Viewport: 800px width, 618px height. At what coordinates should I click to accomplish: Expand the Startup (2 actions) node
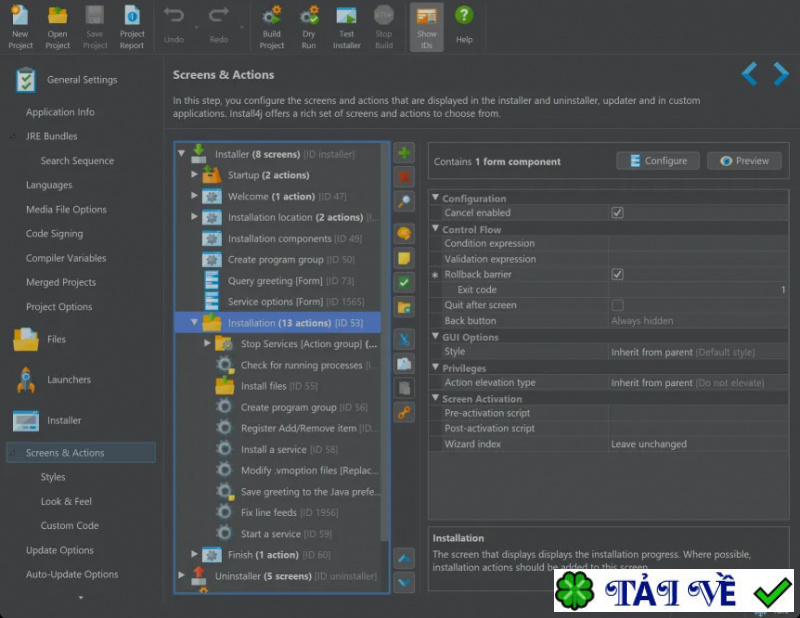(x=195, y=175)
